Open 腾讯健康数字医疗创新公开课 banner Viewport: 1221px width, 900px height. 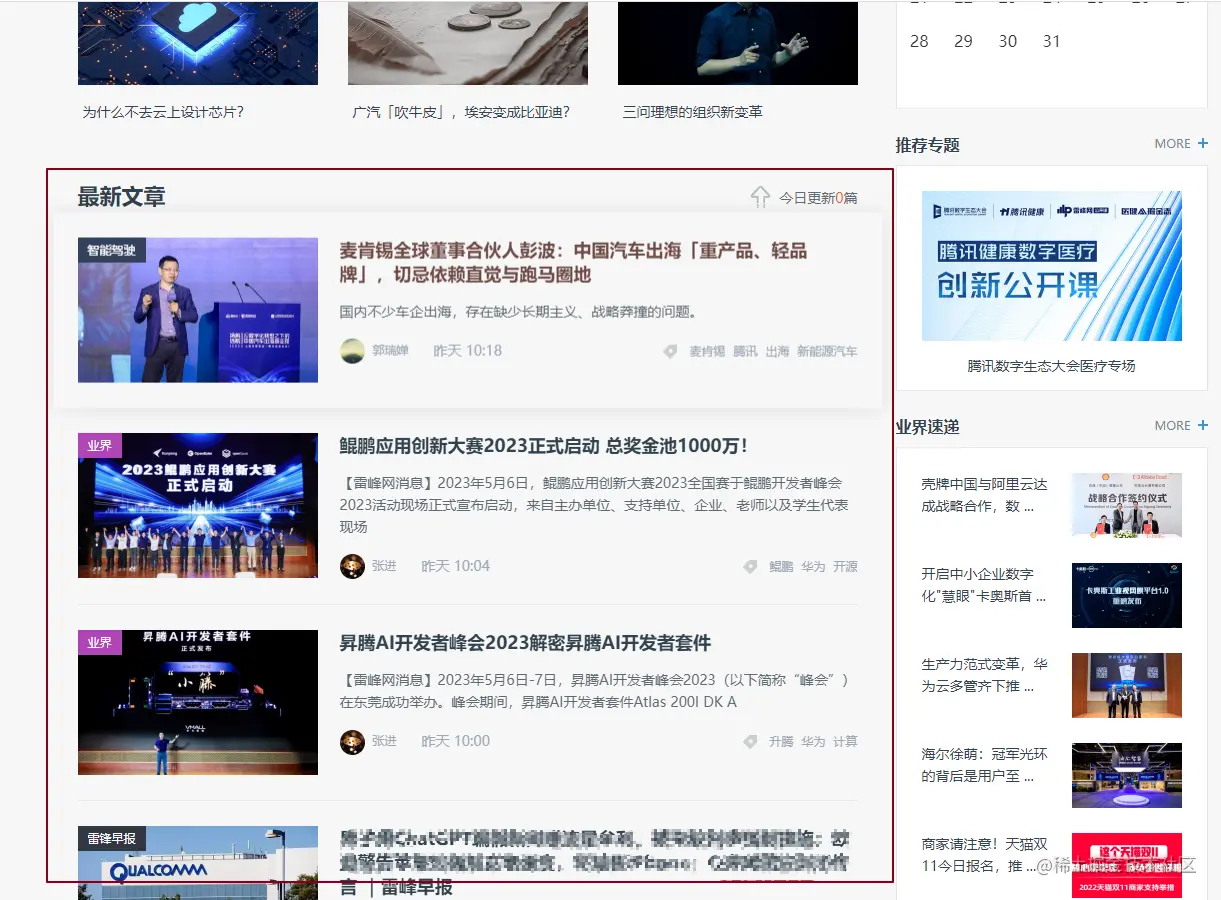[x=1051, y=266]
